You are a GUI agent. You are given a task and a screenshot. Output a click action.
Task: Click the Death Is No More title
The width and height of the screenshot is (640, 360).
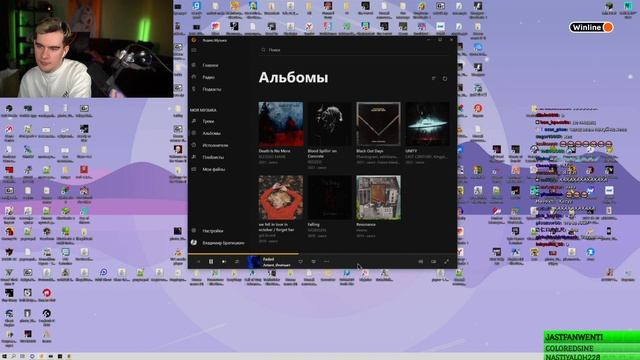tap(274, 151)
